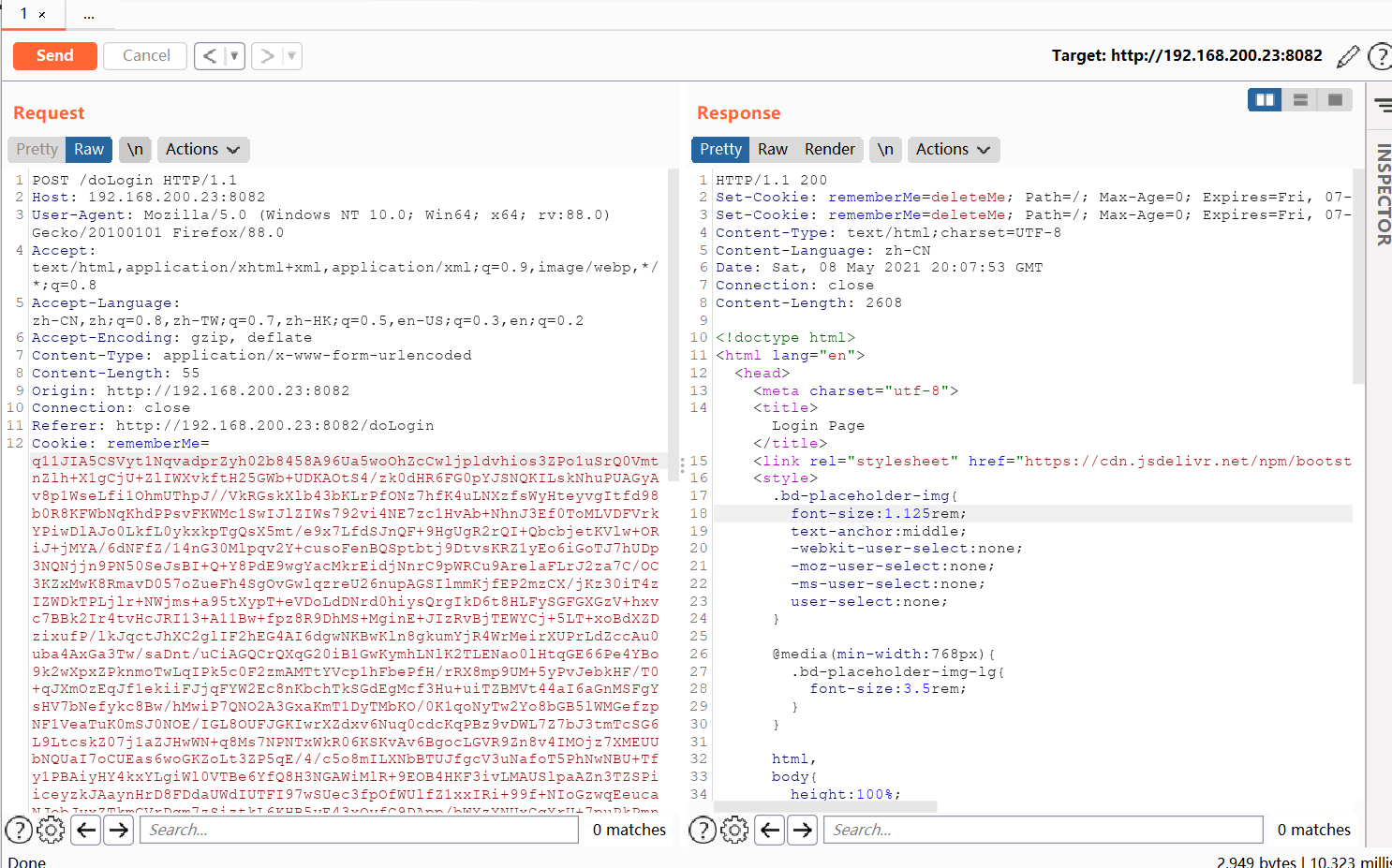
Task: Switch to combined tabbed layout
Action: pyautogui.click(x=1335, y=99)
